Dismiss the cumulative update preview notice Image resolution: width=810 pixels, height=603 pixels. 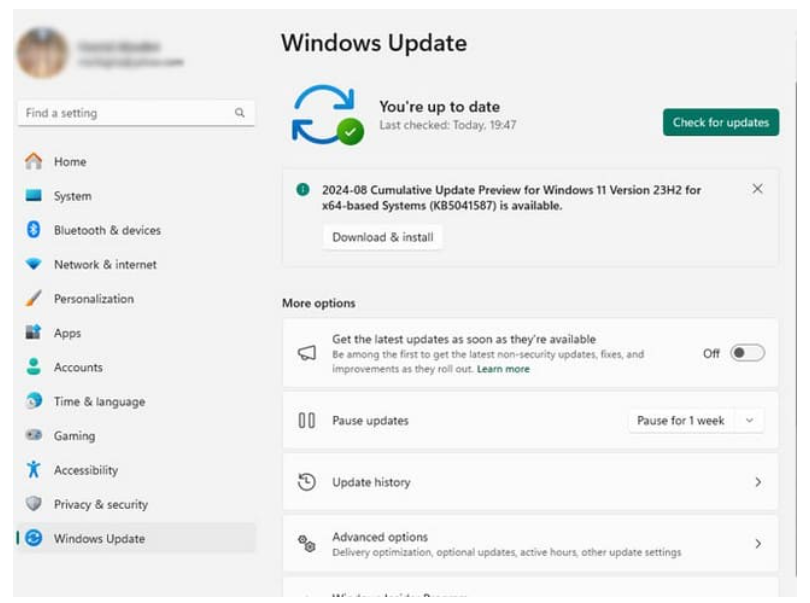click(757, 189)
